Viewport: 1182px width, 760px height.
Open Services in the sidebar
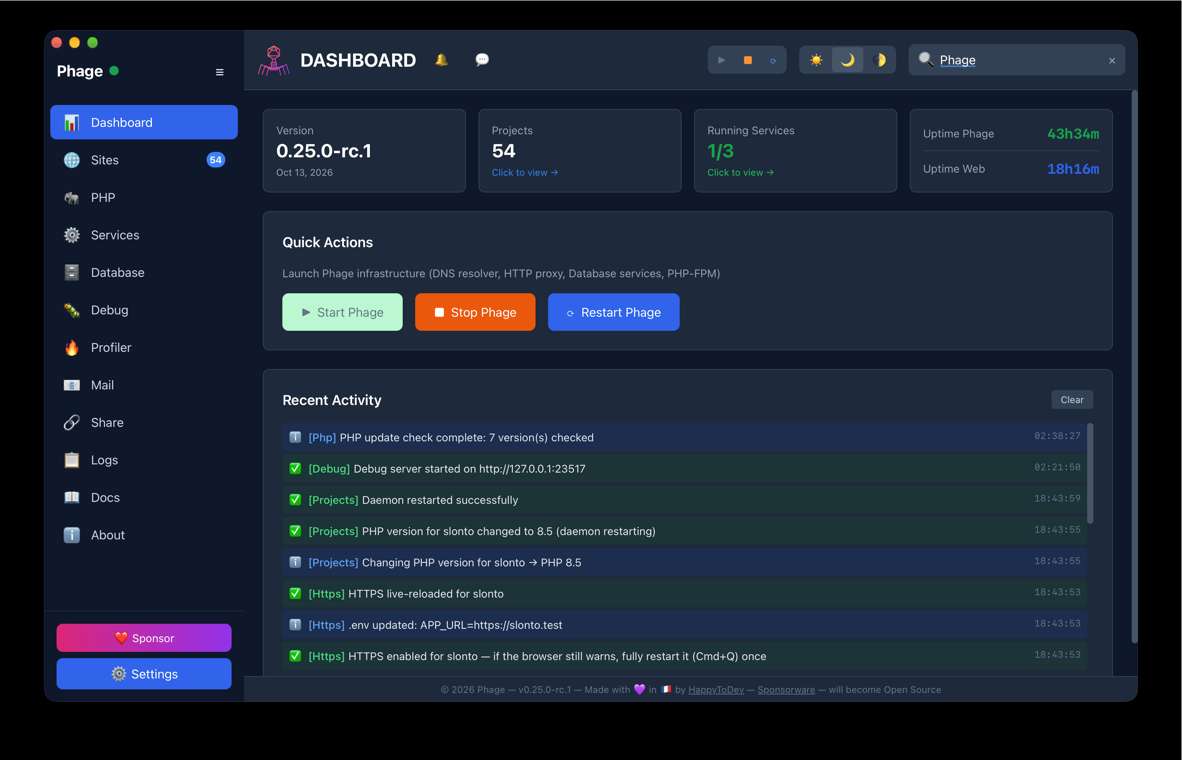pyautogui.click(x=144, y=235)
